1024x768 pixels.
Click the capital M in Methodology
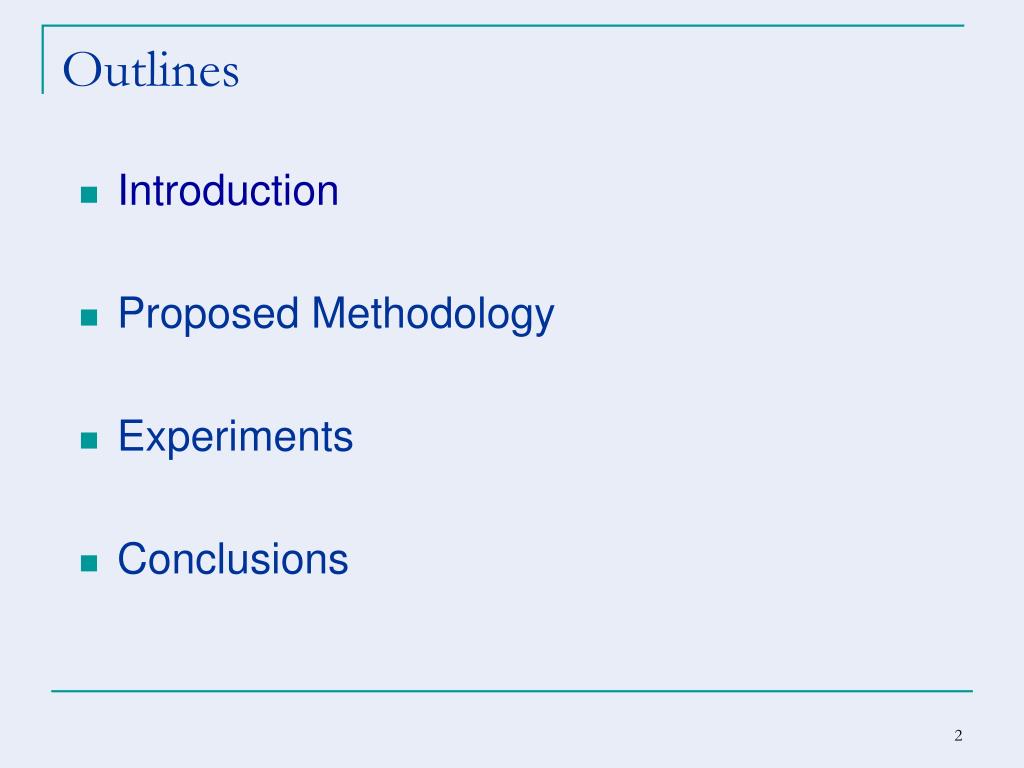[328, 314]
